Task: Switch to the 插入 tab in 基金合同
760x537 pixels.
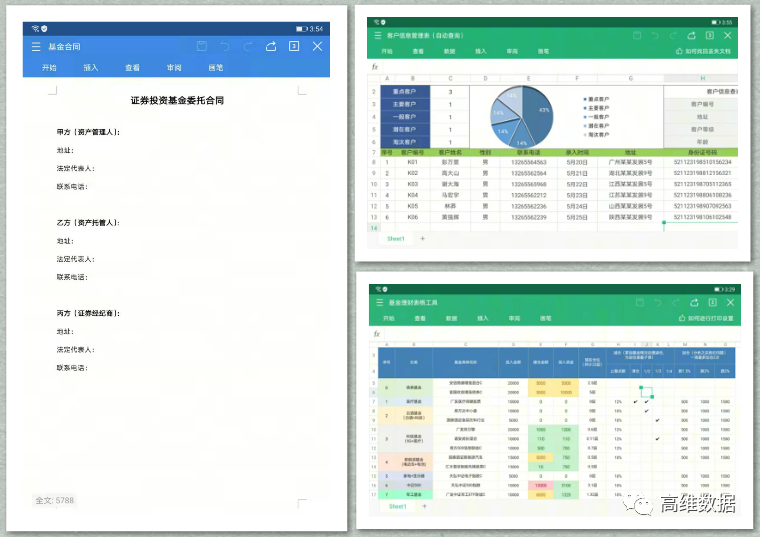Action: [x=91, y=68]
